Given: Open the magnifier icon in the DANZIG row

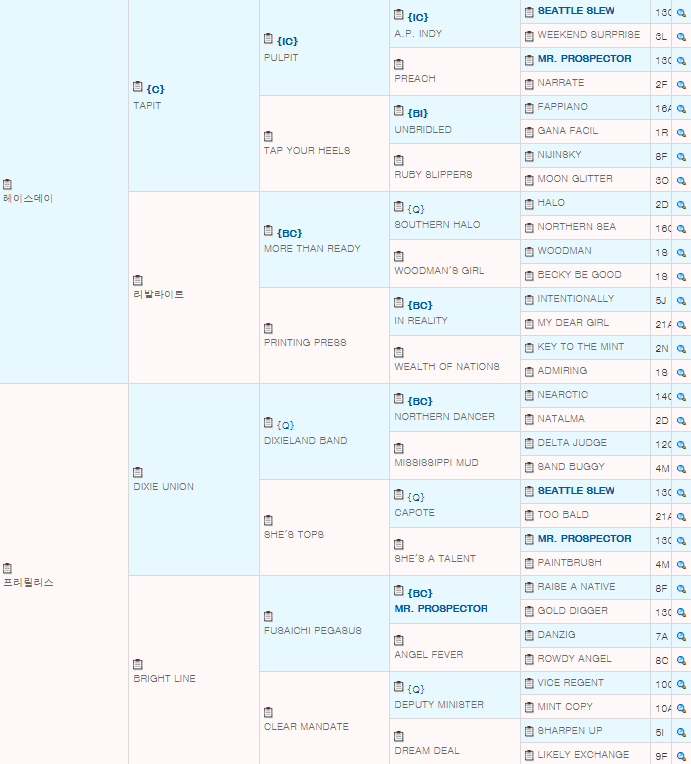Looking at the screenshot, I should tap(681, 637).
